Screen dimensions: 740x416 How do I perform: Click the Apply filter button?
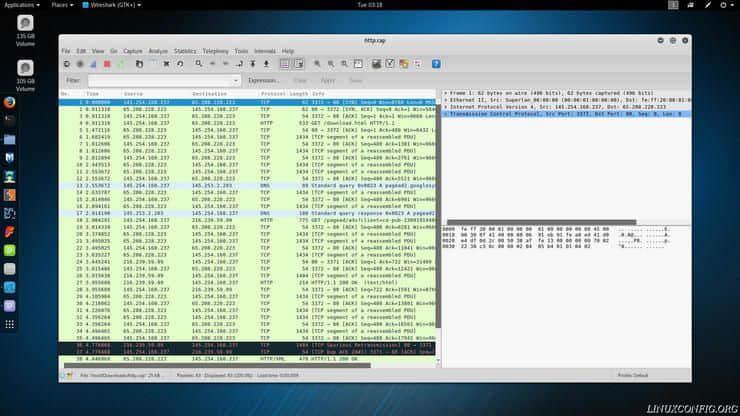(328, 80)
